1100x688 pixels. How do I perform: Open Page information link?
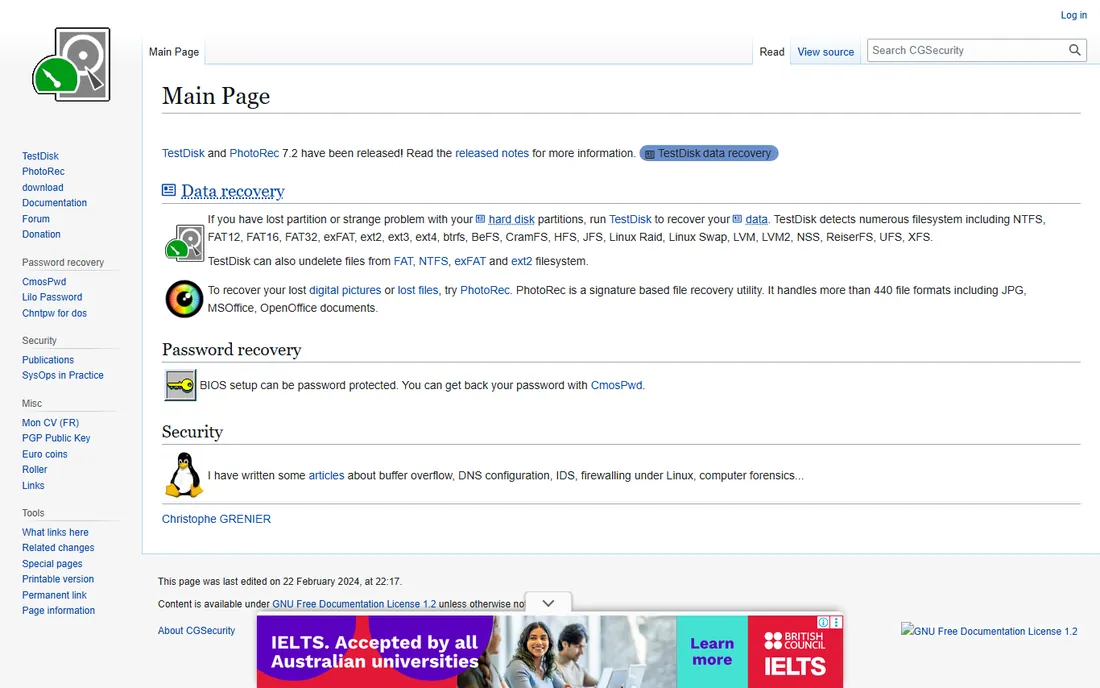point(58,610)
